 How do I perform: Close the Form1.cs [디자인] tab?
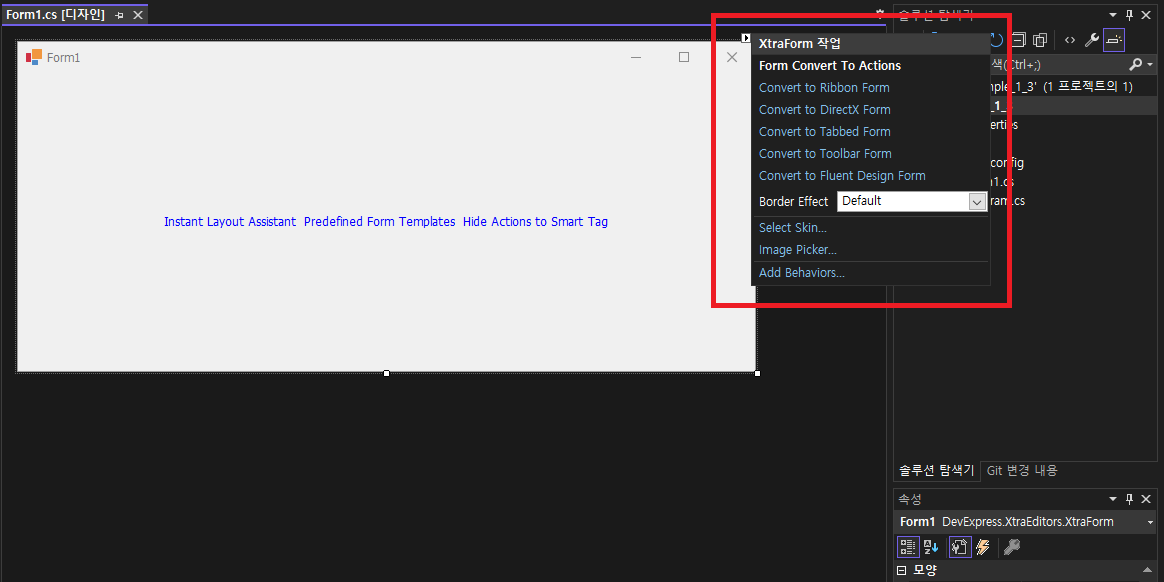(137, 15)
